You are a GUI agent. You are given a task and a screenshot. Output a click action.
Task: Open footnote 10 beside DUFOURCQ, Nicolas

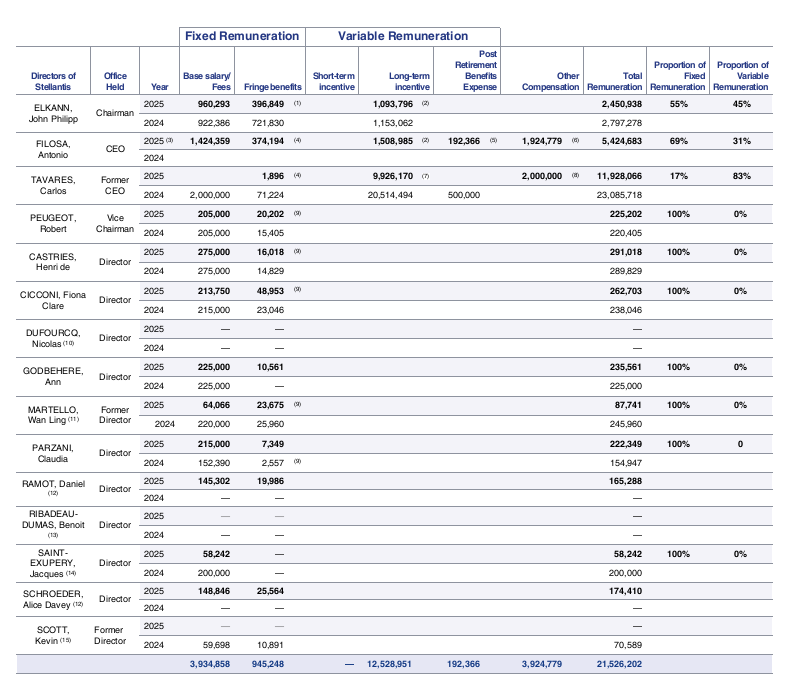coord(69,343)
